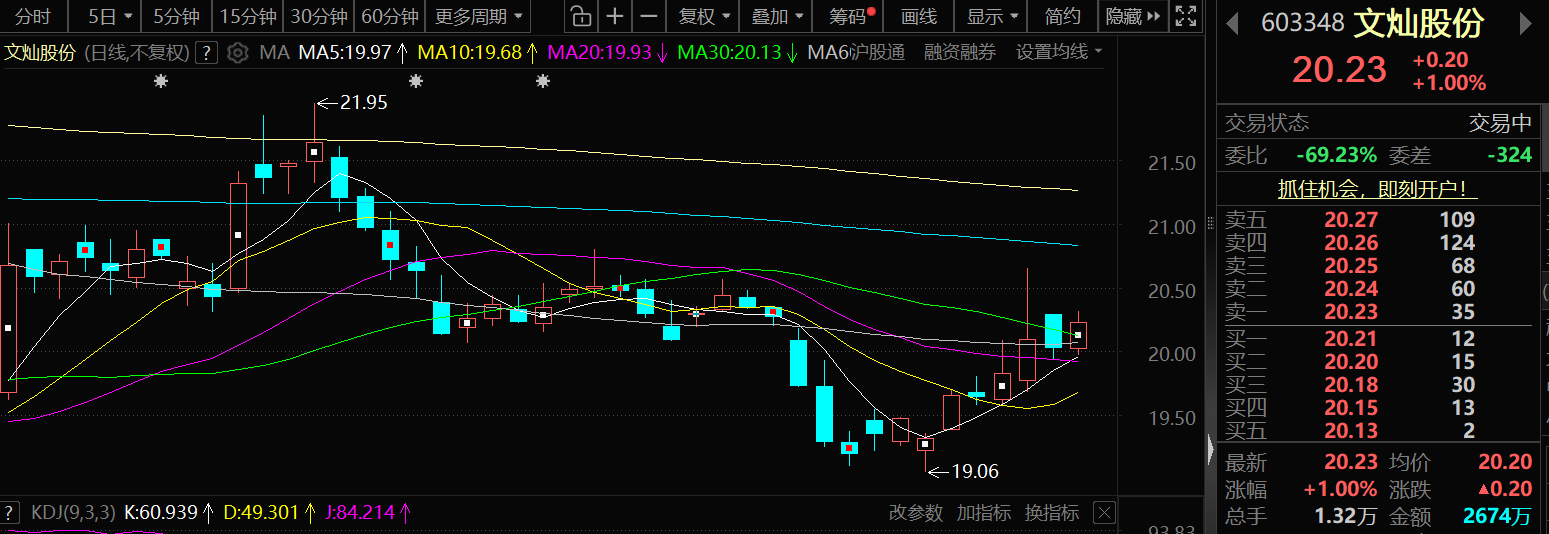Toggle the 简约 simple view mode

[x=1062, y=16]
